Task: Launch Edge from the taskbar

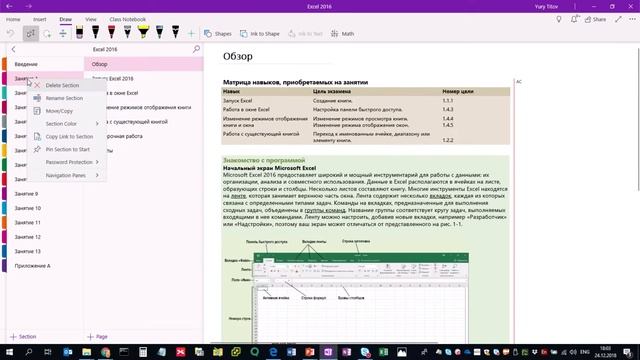Action: coord(273,352)
